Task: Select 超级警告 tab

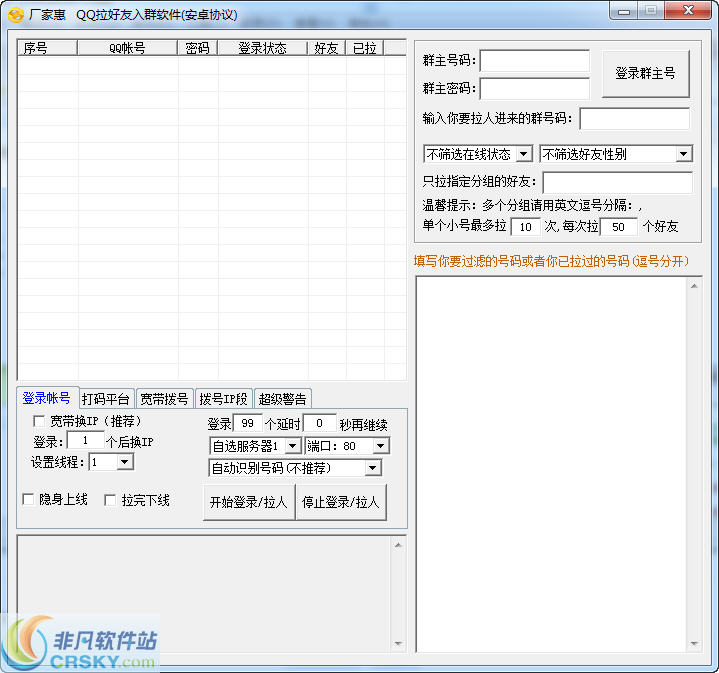Action: (282, 399)
